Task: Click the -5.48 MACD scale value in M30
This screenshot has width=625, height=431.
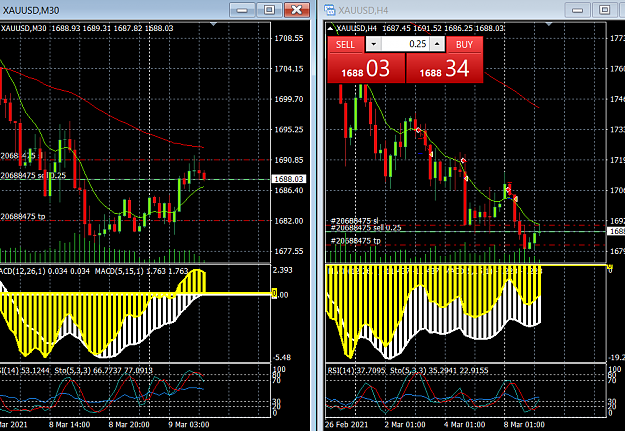Action: 282,357
